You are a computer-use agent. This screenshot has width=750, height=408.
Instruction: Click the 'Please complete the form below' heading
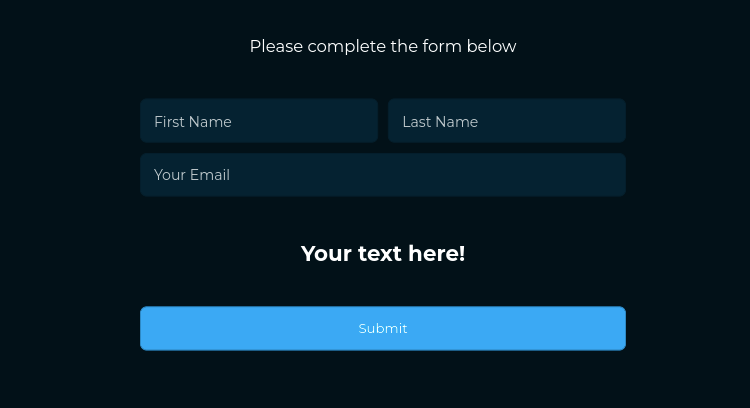(x=383, y=46)
